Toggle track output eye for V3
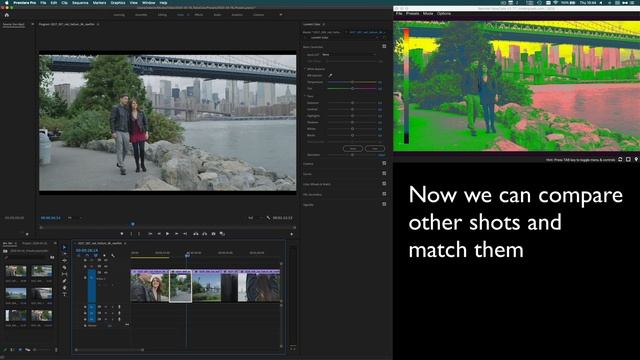Screen dimensions: 640x360 pos(106,260)
